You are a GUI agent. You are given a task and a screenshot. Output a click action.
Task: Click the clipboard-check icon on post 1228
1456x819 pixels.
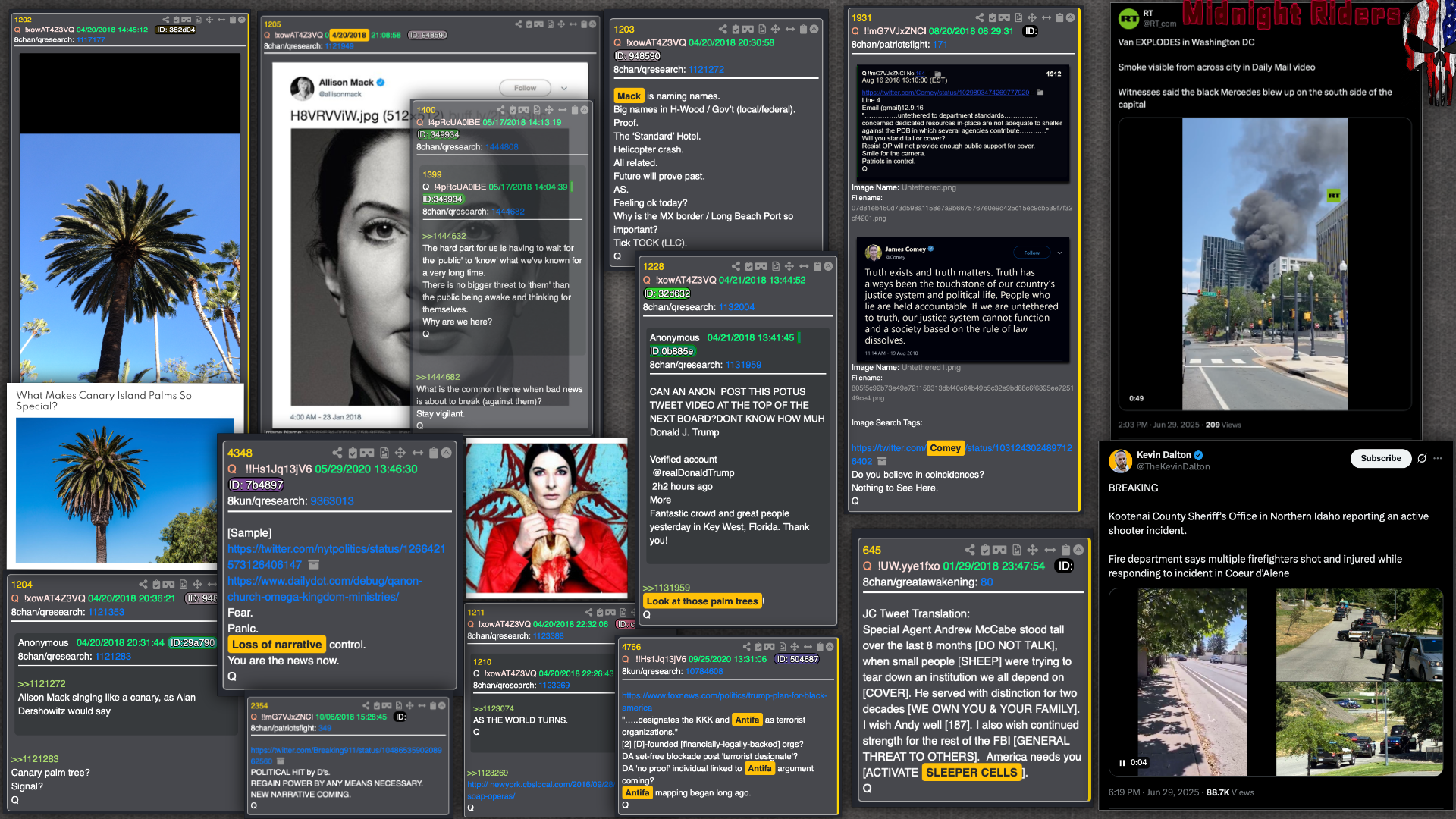(748, 266)
